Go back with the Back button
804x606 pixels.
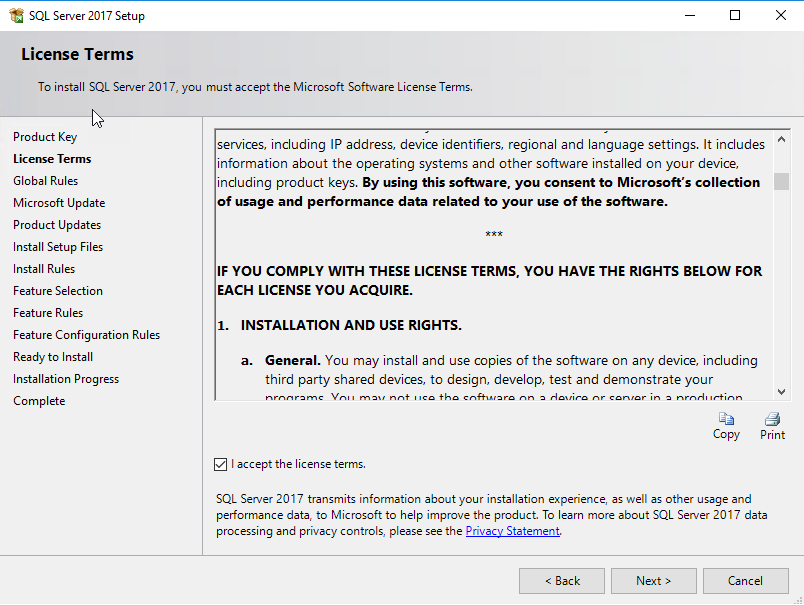561,581
